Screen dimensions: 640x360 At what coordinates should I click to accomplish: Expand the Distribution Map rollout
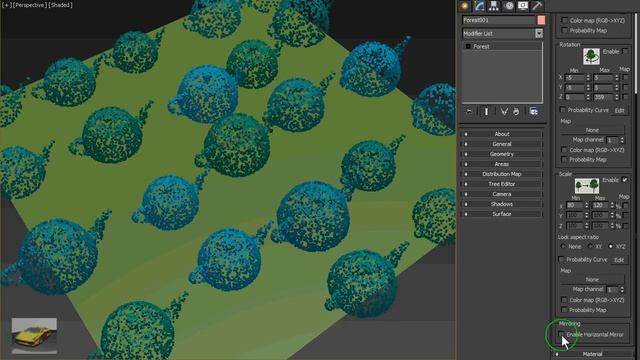click(502, 174)
